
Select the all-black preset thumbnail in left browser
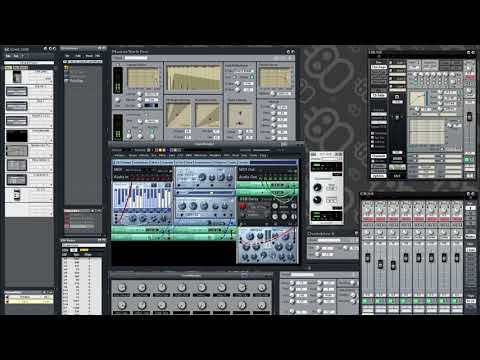tap(17, 136)
